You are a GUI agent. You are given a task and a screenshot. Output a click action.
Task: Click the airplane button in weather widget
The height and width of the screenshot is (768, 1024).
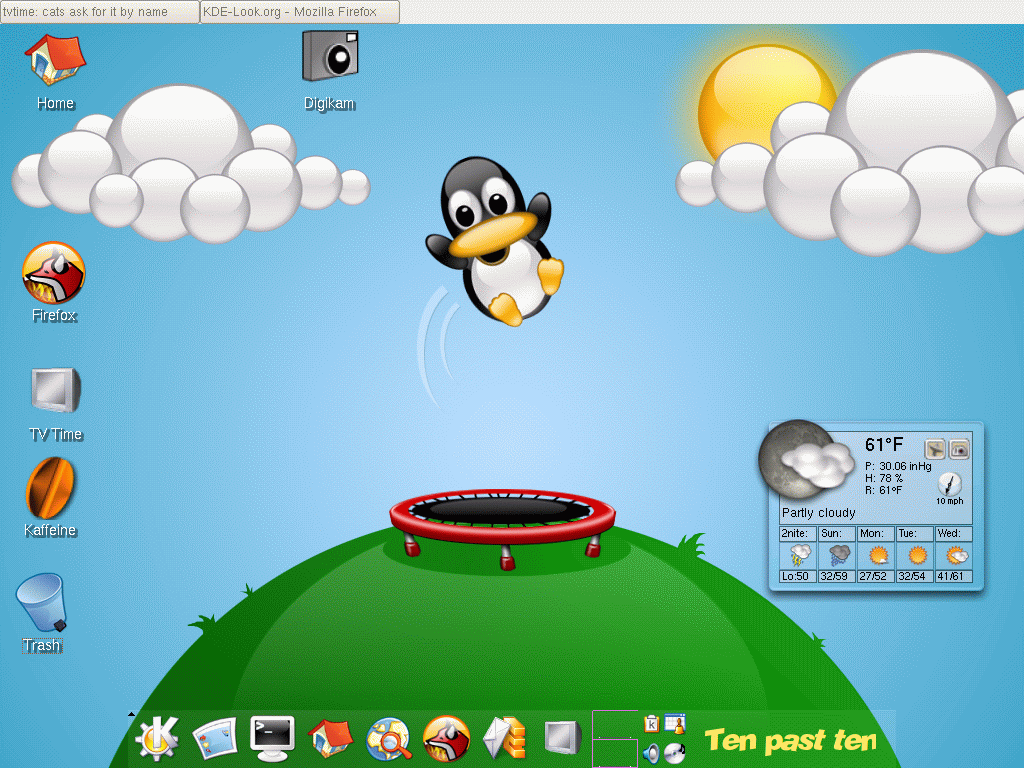point(935,449)
